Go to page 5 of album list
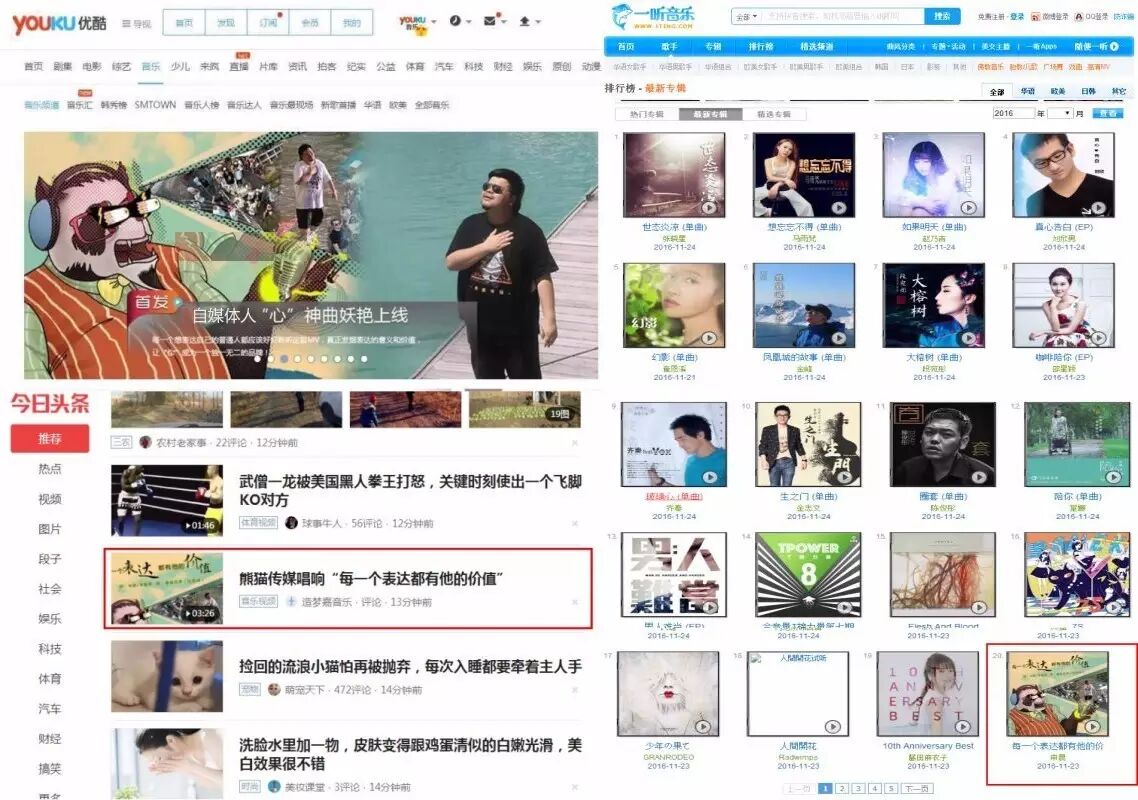1138x800 pixels. 891,788
